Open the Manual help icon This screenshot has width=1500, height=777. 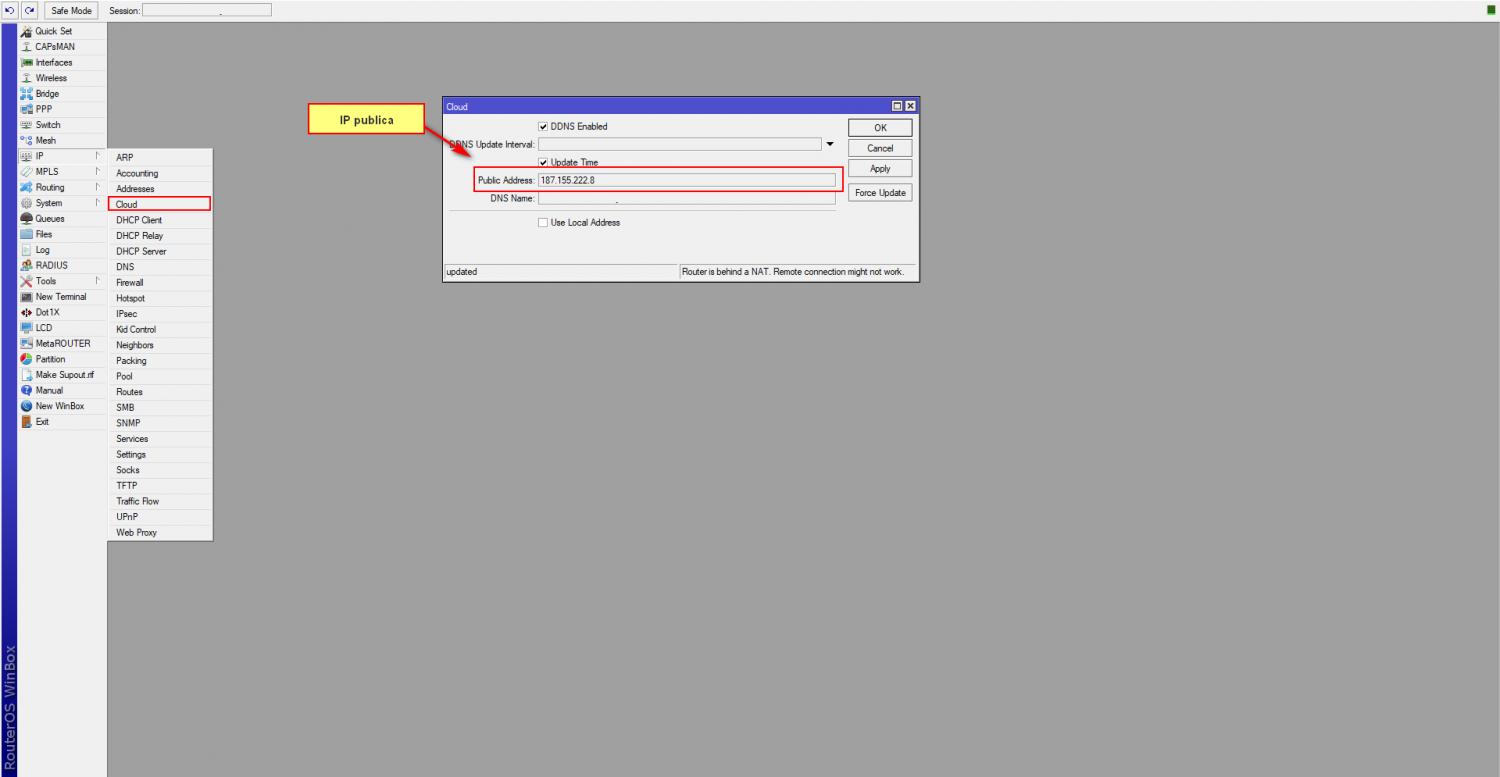(27, 390)
